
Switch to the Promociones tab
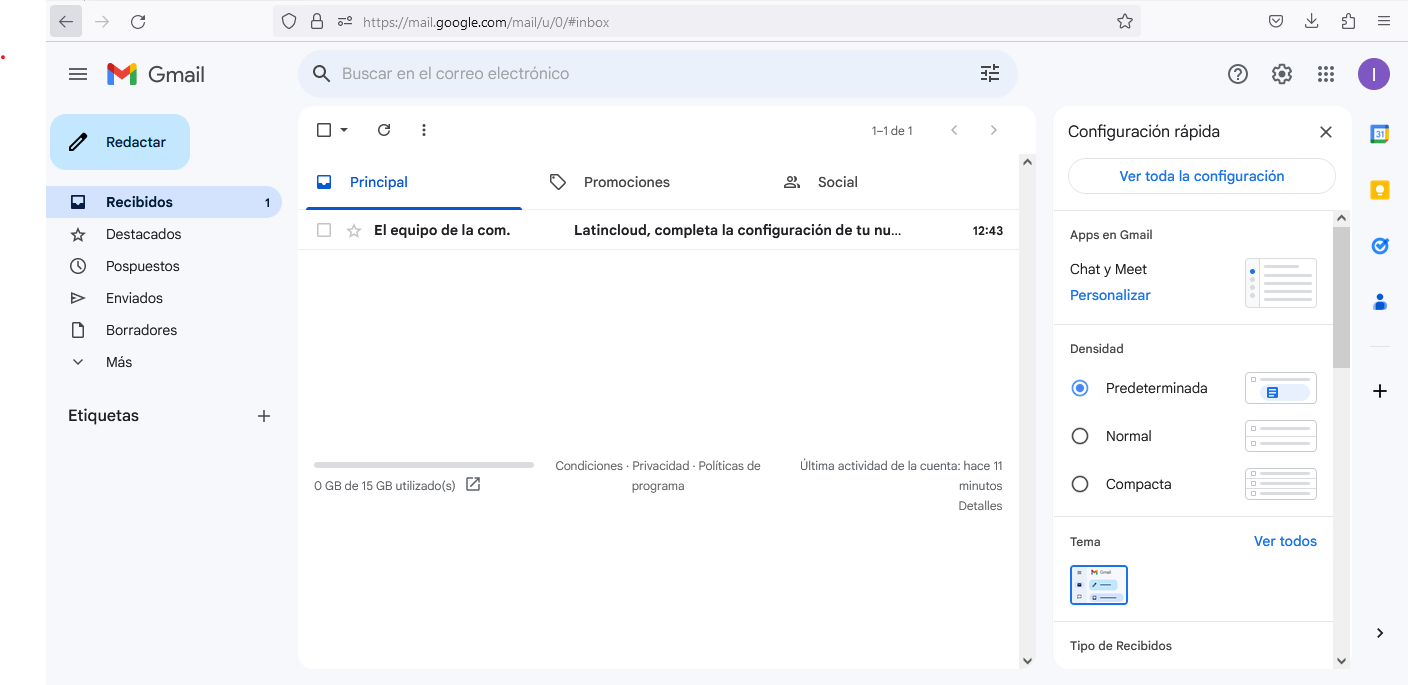click(626, 182)
